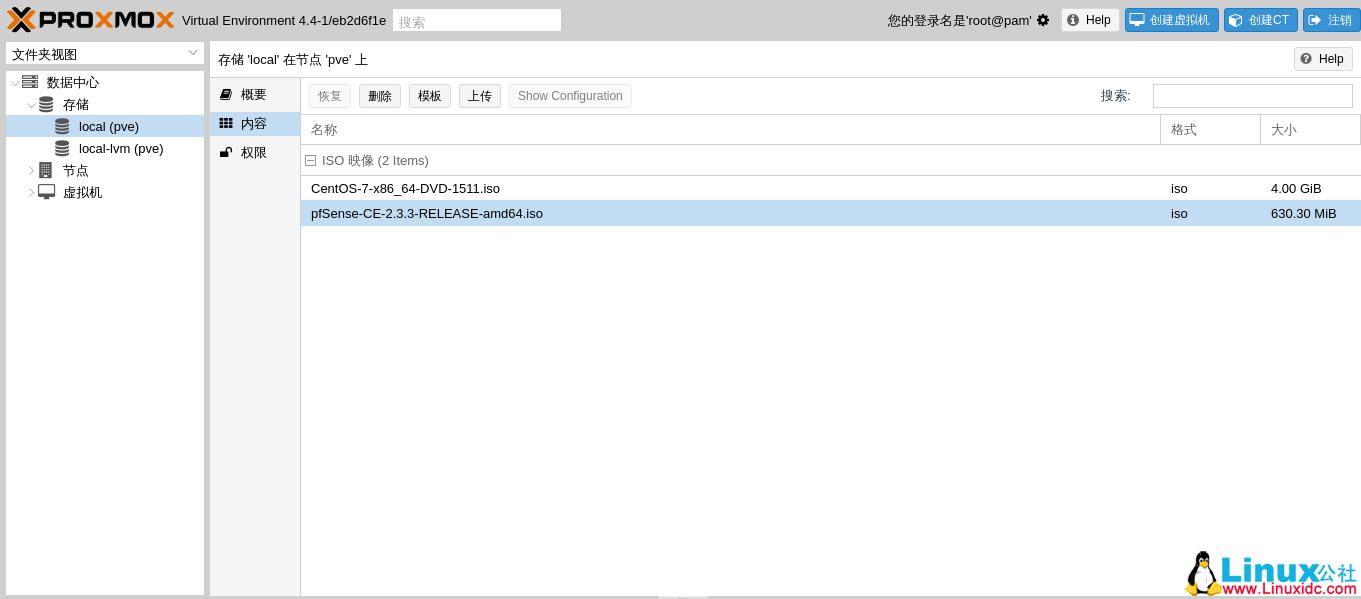
Task: Click the info icon in top Help button
Action: pos(1073,20)
